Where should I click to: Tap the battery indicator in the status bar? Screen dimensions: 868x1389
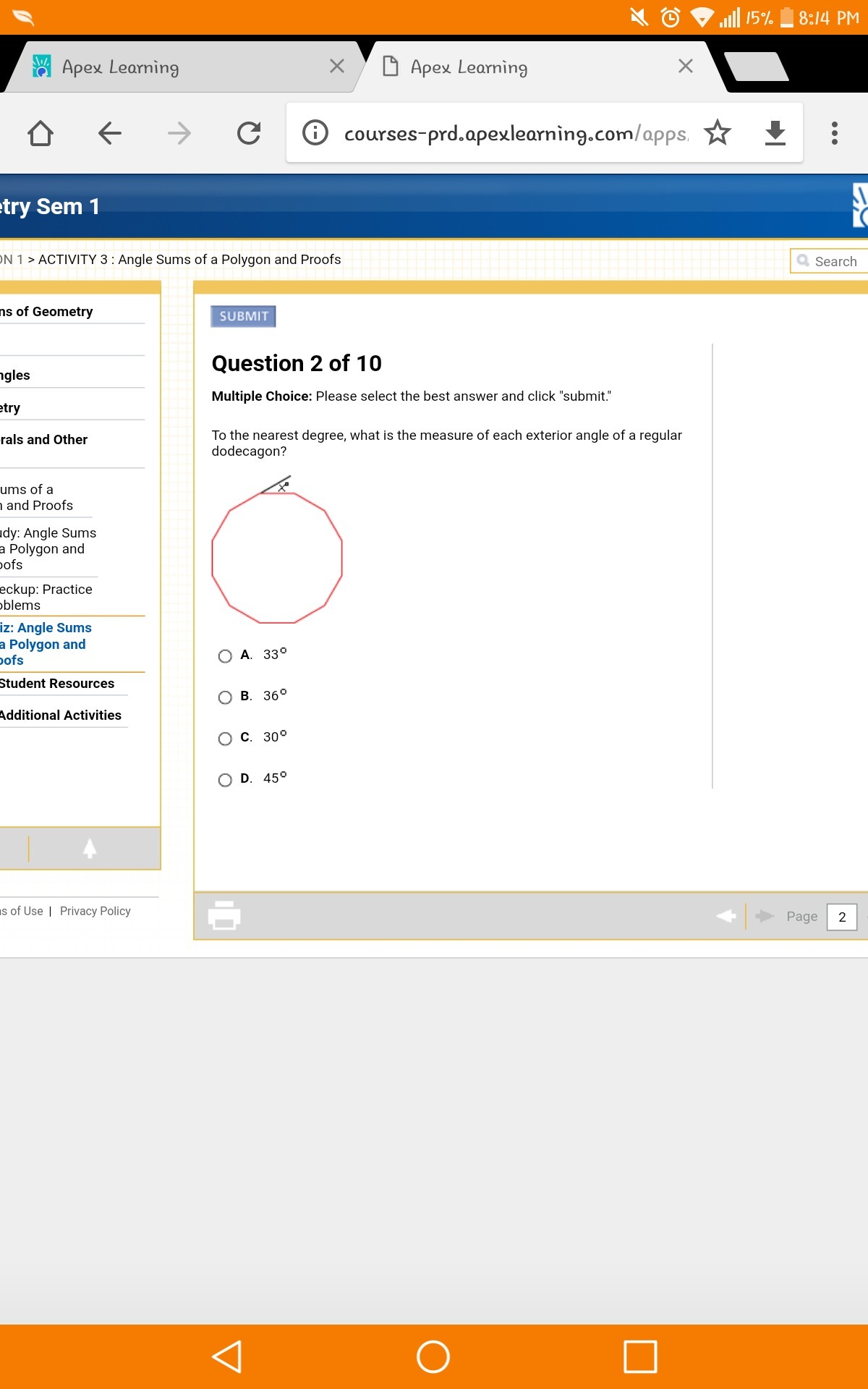point(787,17)
